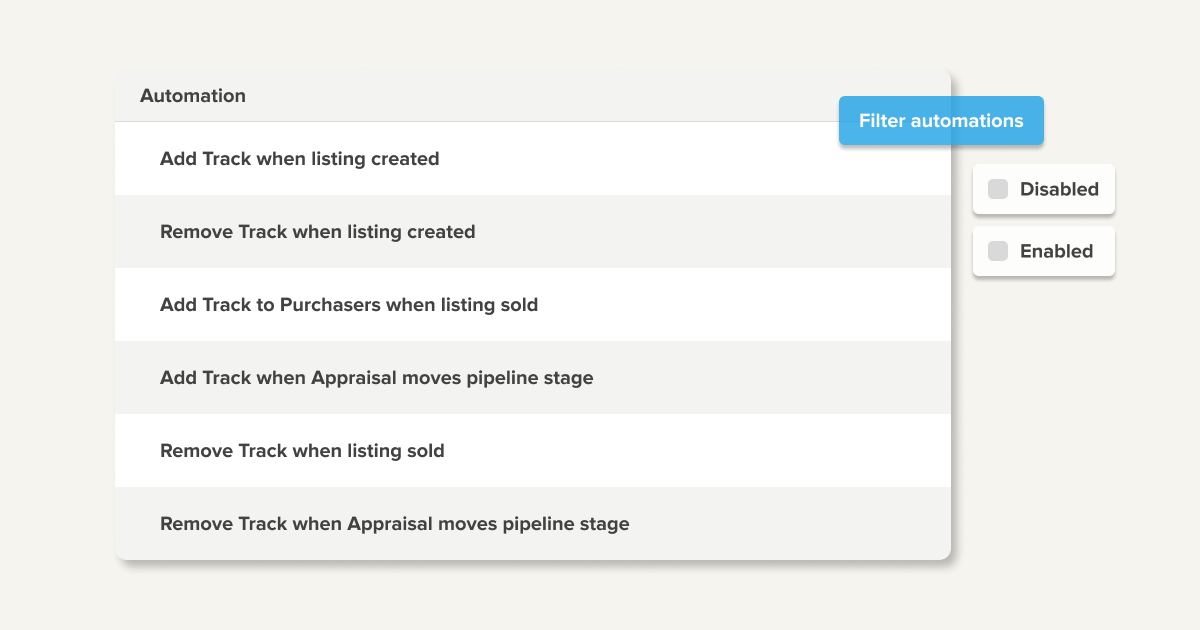Click the Automation column header
The width and height of the screenshot is (1200, 630).
tap(193, 96)
